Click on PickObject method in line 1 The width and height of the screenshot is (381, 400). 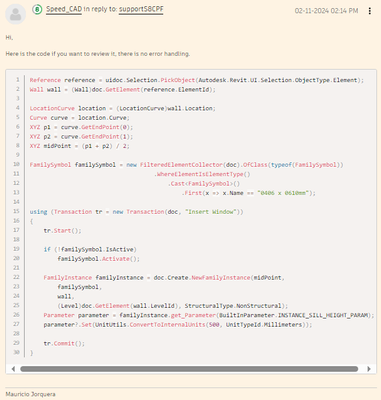pyautogui.click(x=178, y=80)
